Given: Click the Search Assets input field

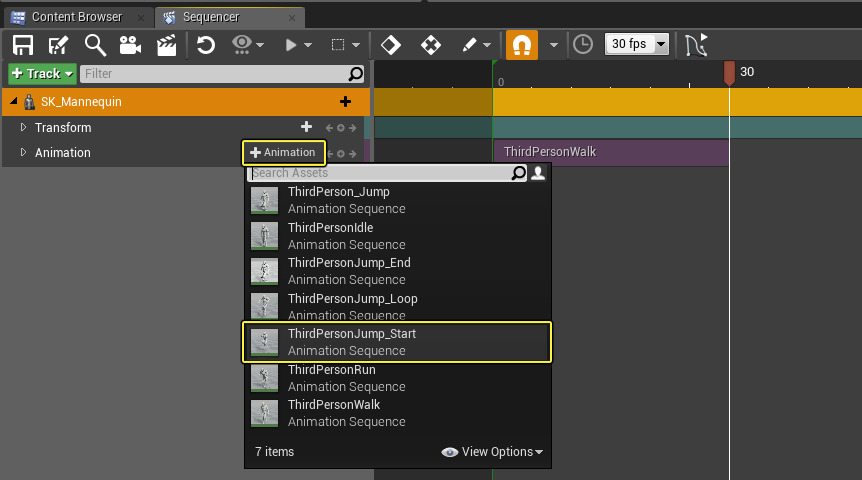Looking at the screenshot, I should [380, 173].
